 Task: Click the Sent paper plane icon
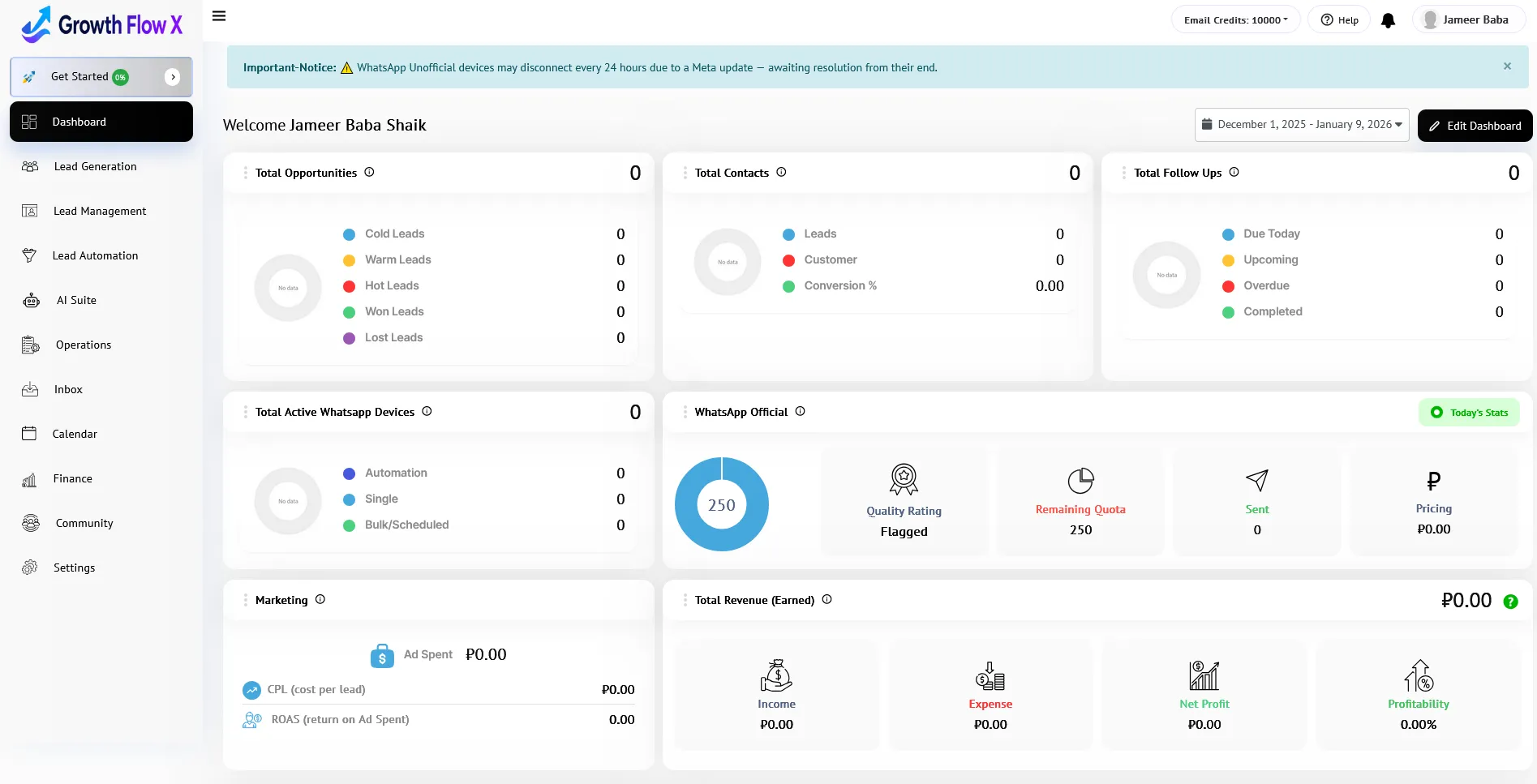(1256, 480)
